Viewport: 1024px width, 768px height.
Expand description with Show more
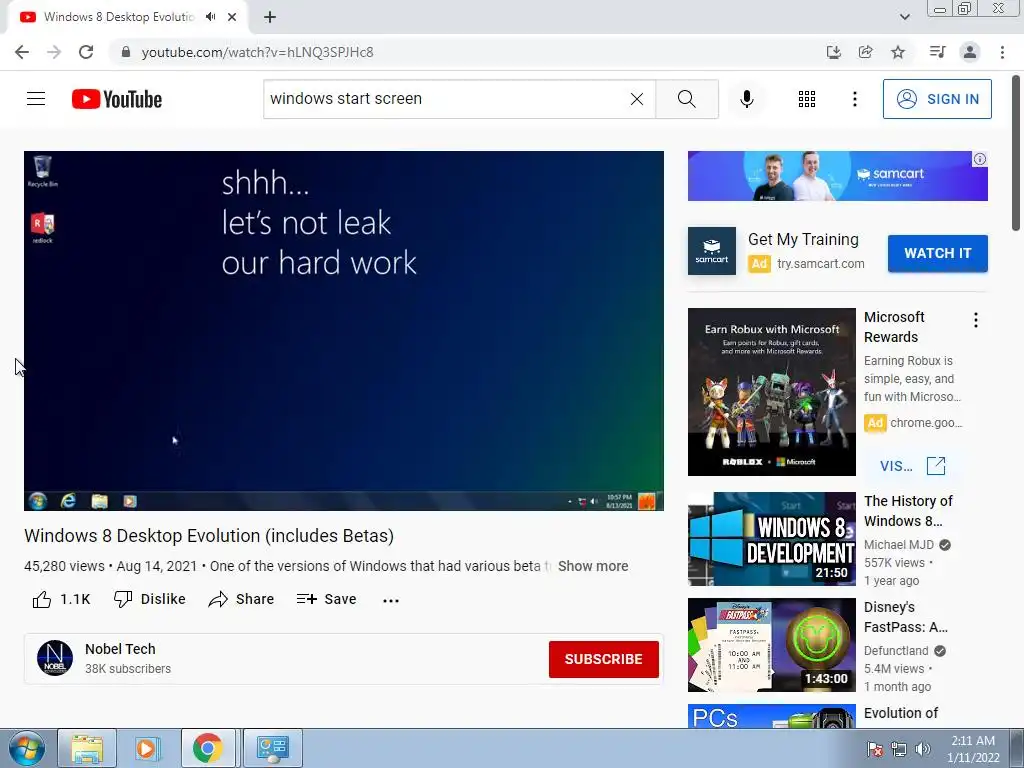point(593,566)
